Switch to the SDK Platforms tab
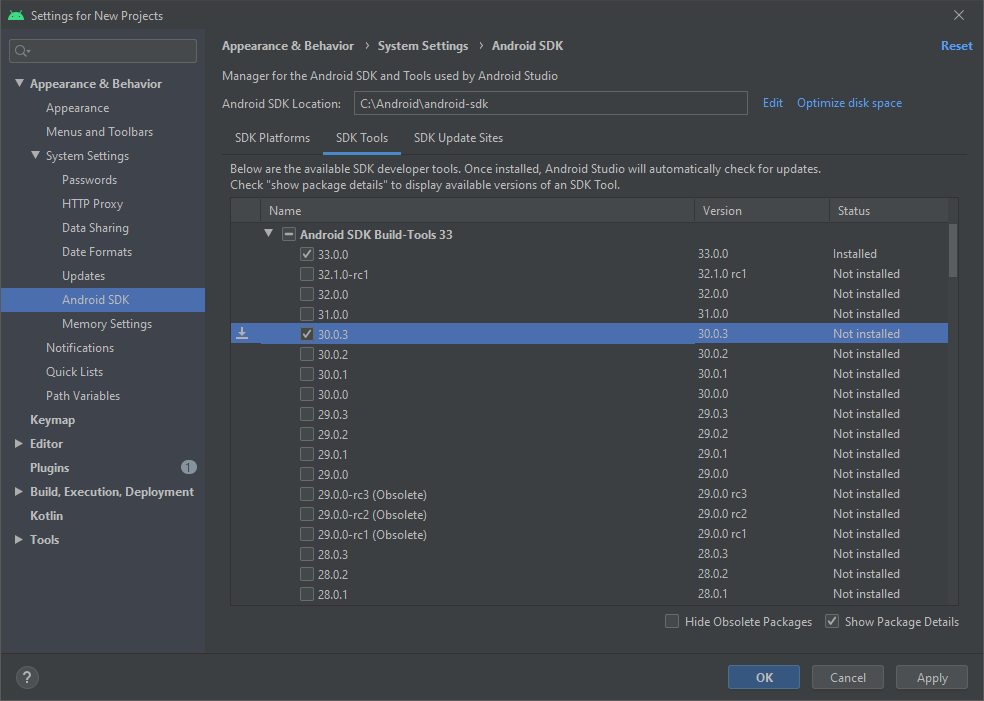This screenshot has width=984, height=701. coord(272,138)
